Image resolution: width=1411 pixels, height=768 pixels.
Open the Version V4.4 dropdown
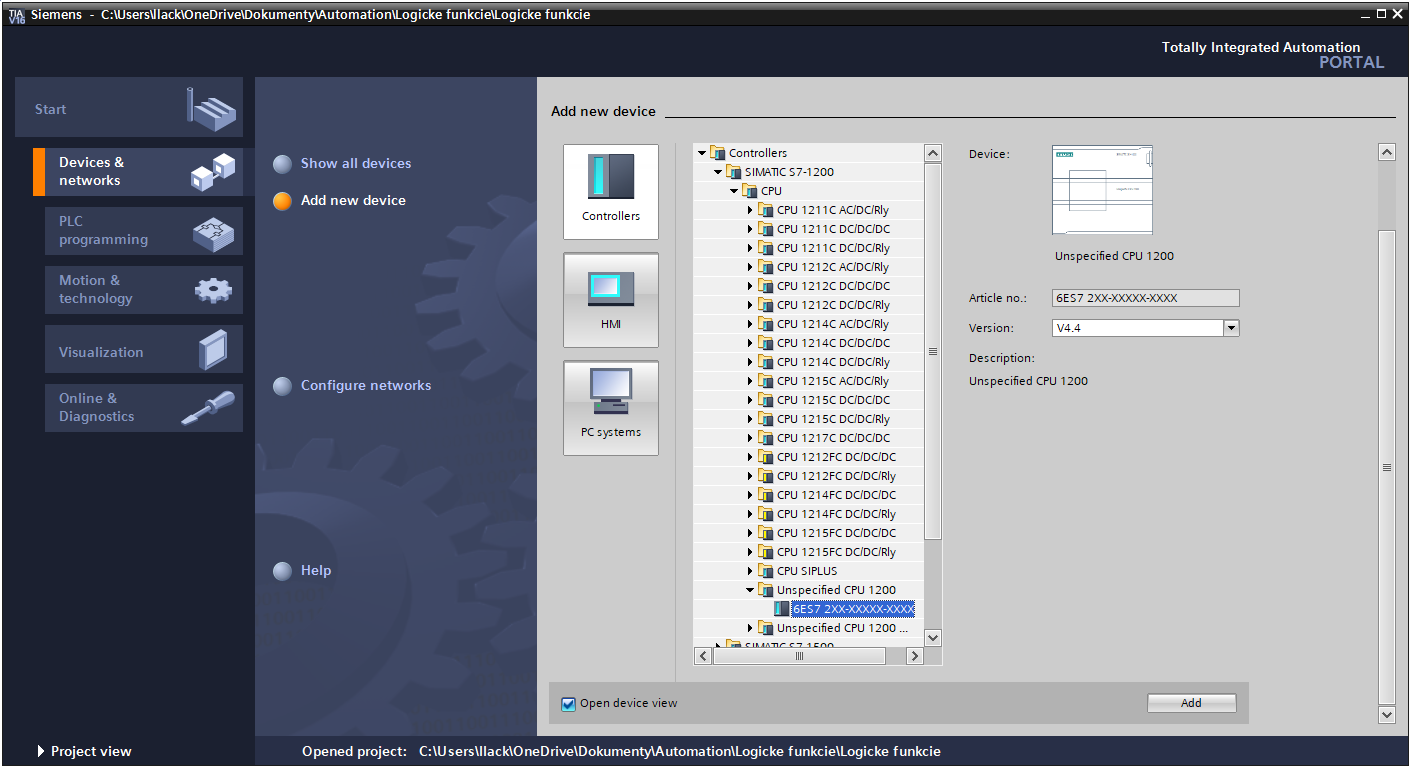pos(1231,328)
